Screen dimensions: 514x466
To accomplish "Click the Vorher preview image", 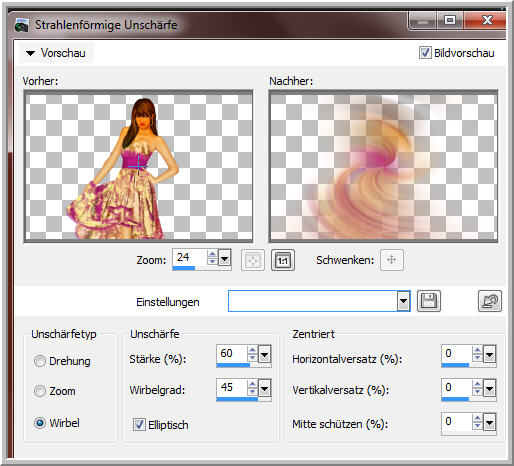I will pos(139,166).
